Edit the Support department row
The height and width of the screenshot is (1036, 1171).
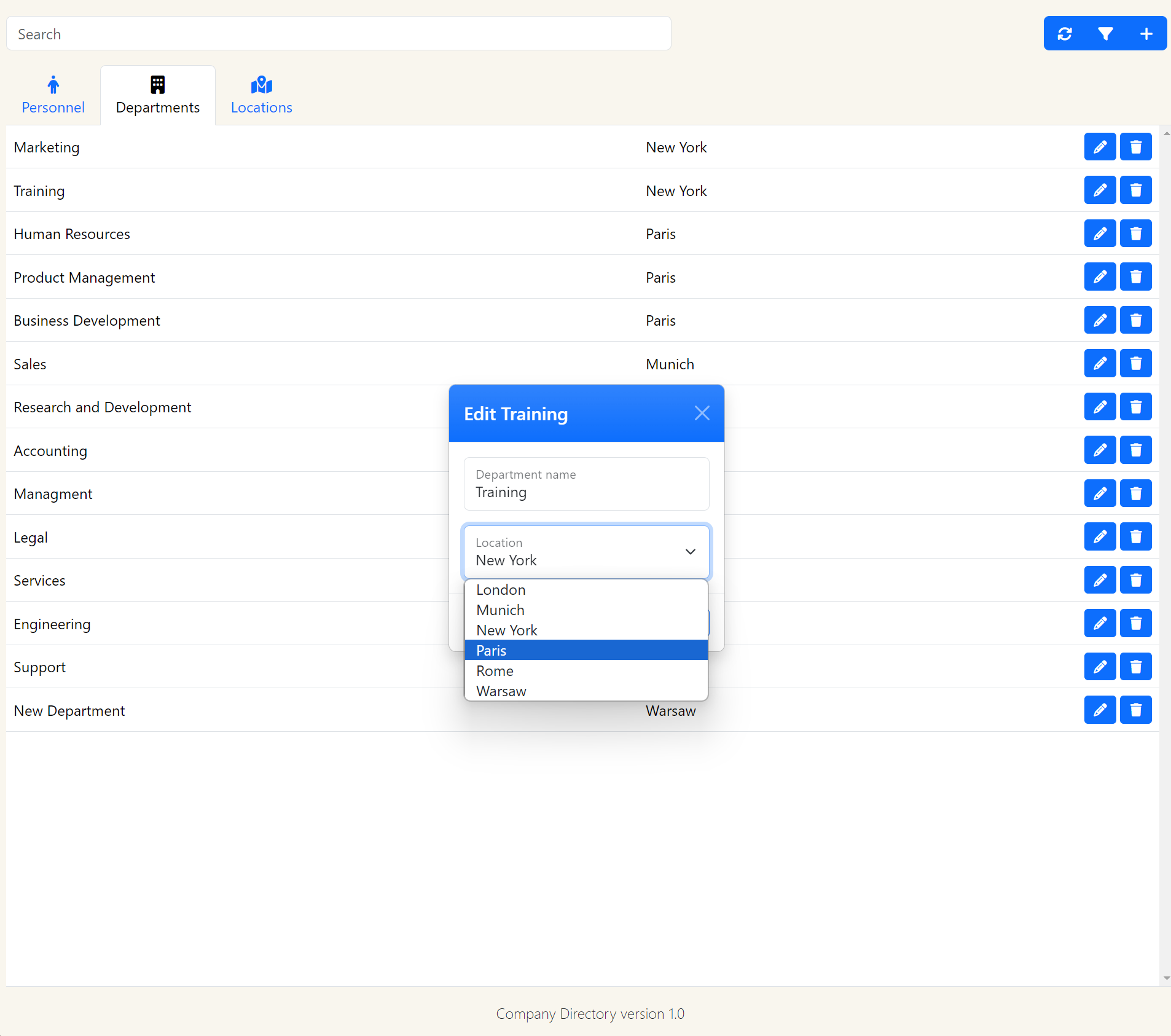pyautogui.click(x=1100, y=667)
